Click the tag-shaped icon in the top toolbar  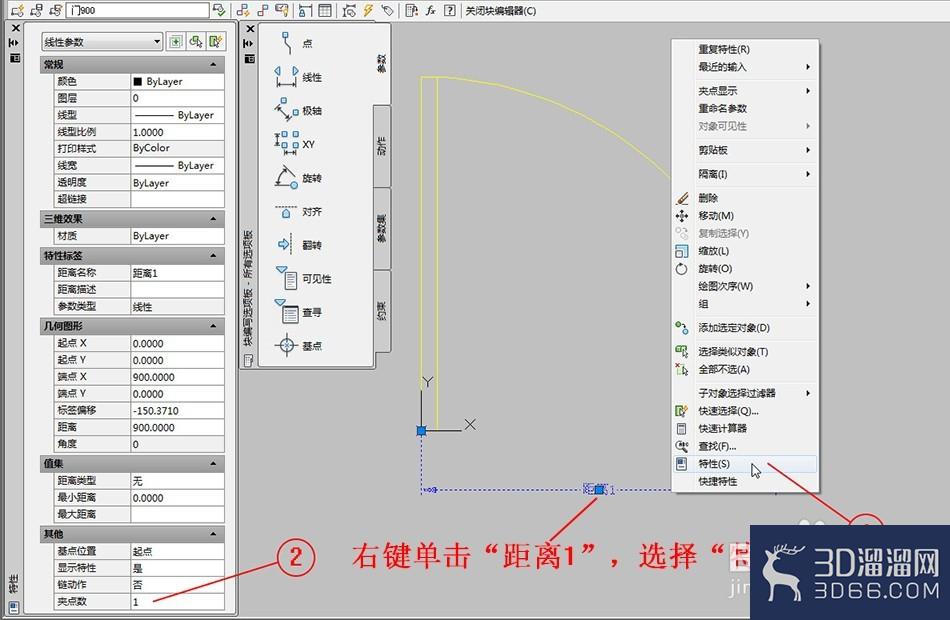tap(387, 10)
